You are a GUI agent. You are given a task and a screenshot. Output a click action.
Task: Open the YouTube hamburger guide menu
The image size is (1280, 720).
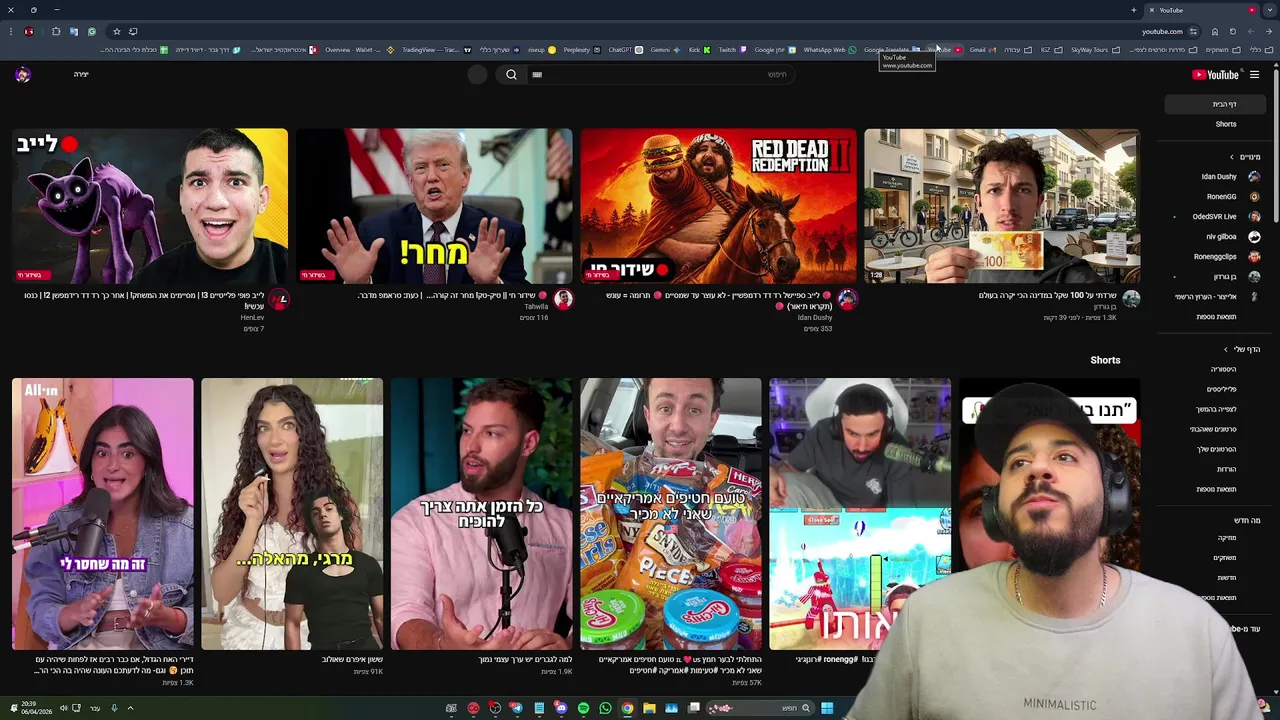pos(1254,74)
